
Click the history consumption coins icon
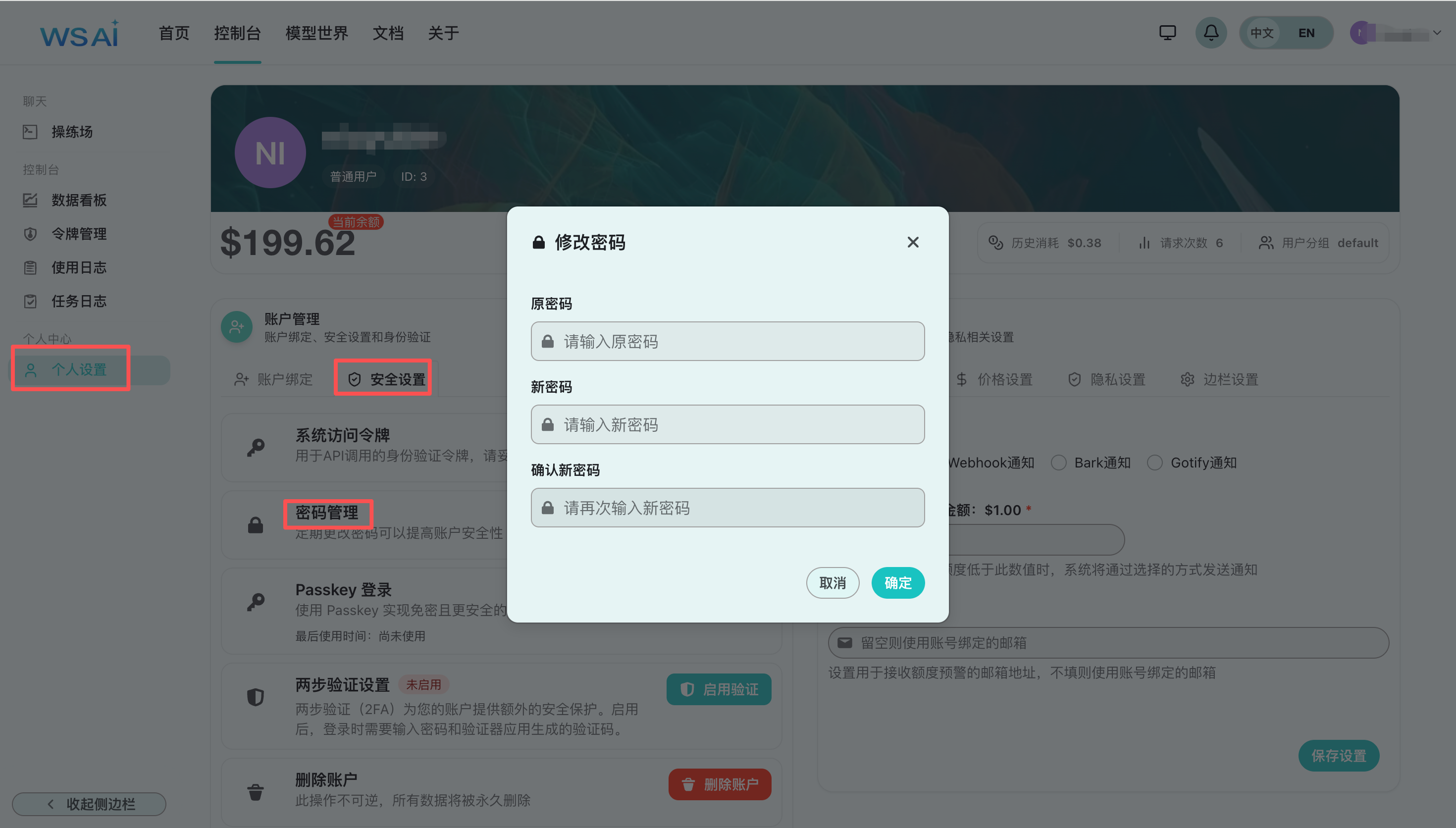(995, 243)
